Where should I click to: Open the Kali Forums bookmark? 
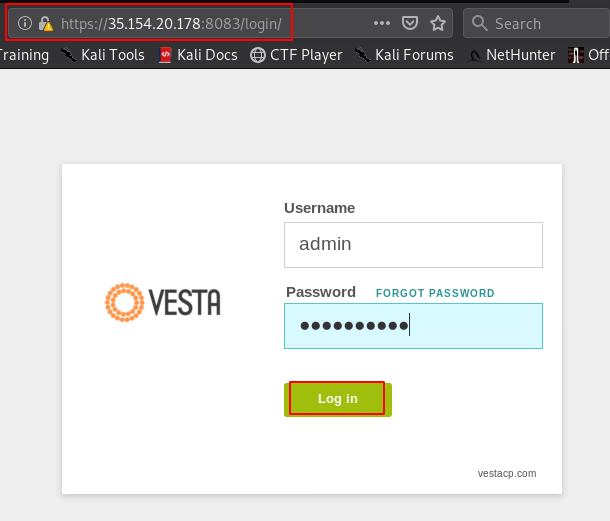[404, 55]
